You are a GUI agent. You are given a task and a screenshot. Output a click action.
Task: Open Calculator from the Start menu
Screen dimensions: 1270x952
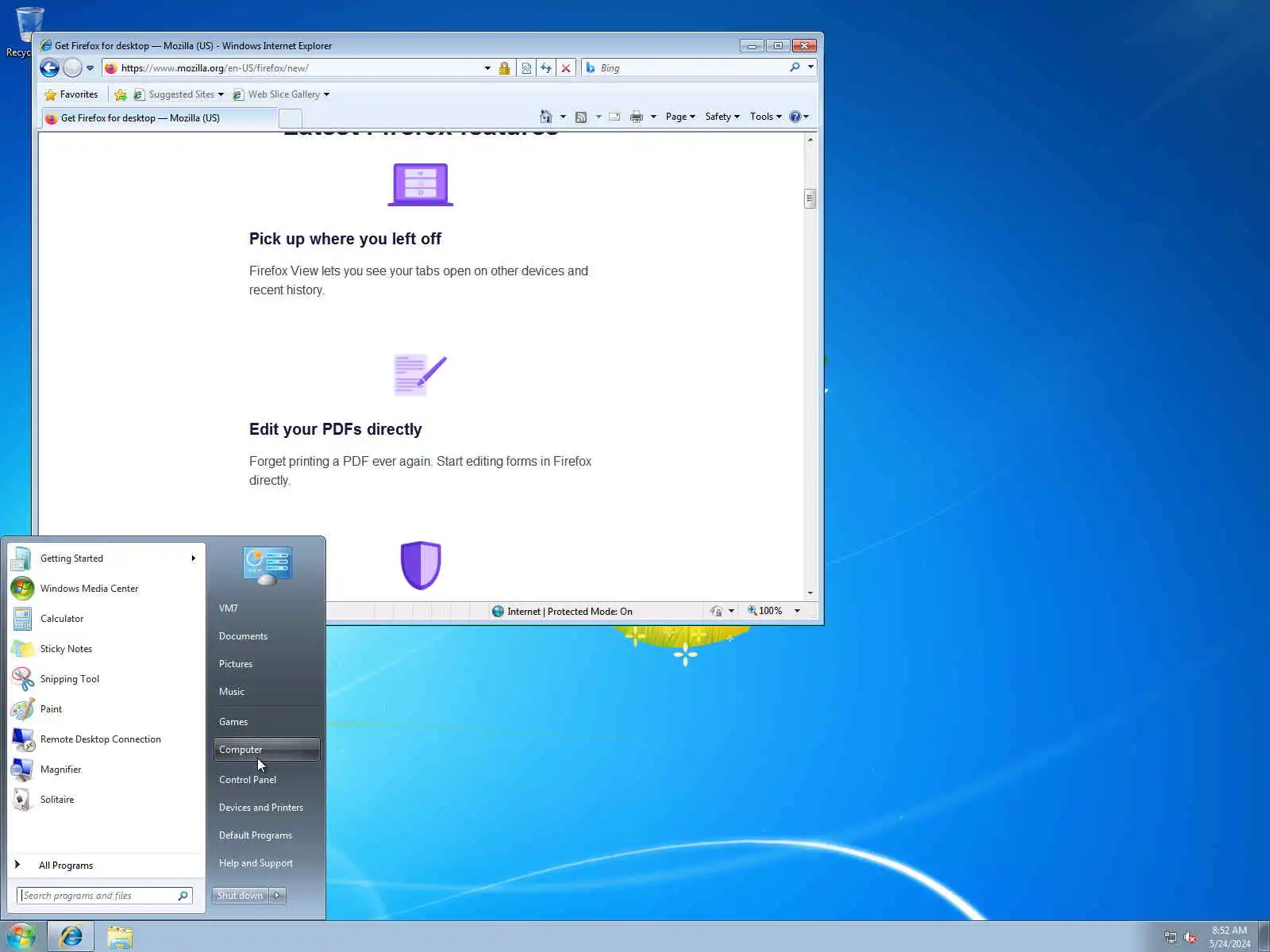(x=106, y=619)
